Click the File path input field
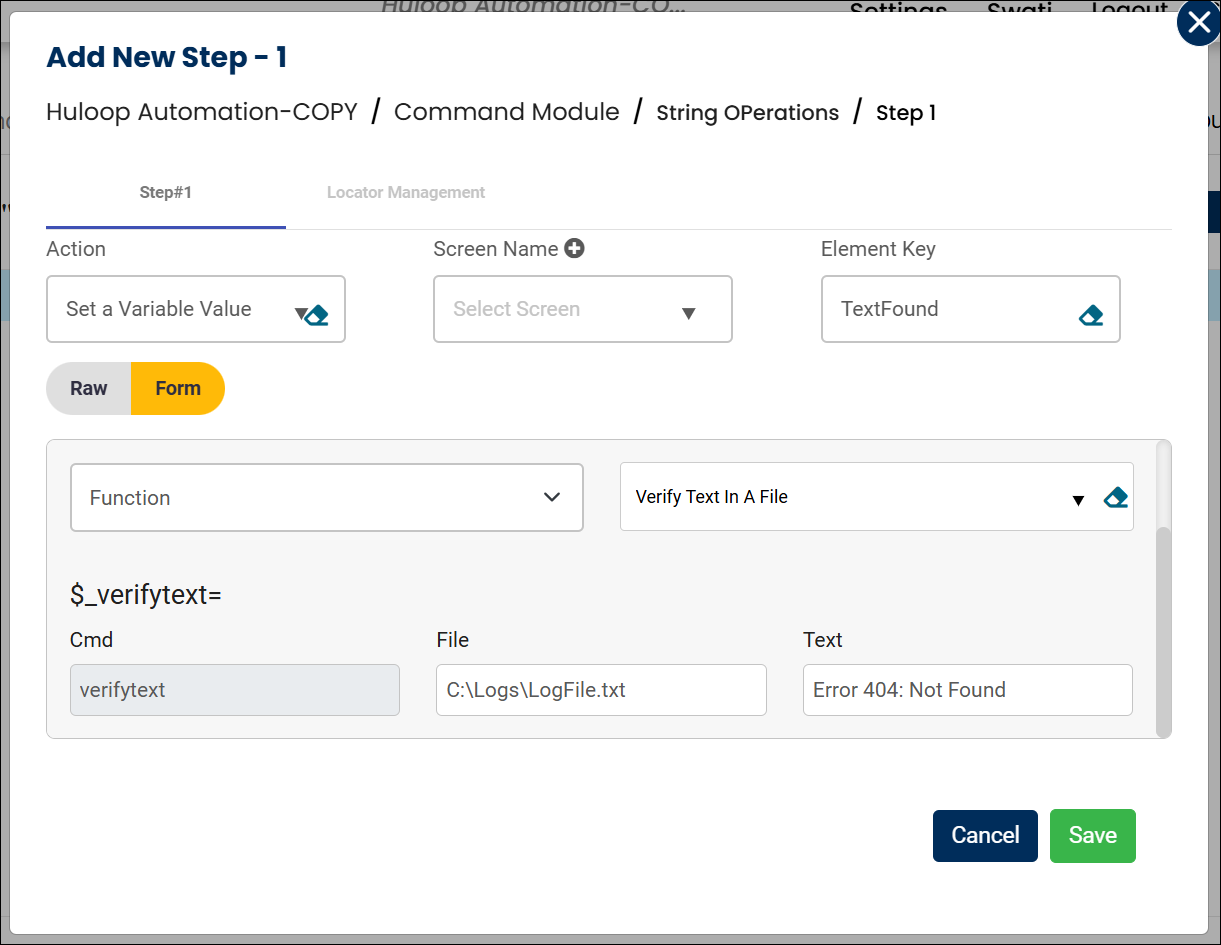This screenshot has height=945, width=1221. click(x=601, y=690)
